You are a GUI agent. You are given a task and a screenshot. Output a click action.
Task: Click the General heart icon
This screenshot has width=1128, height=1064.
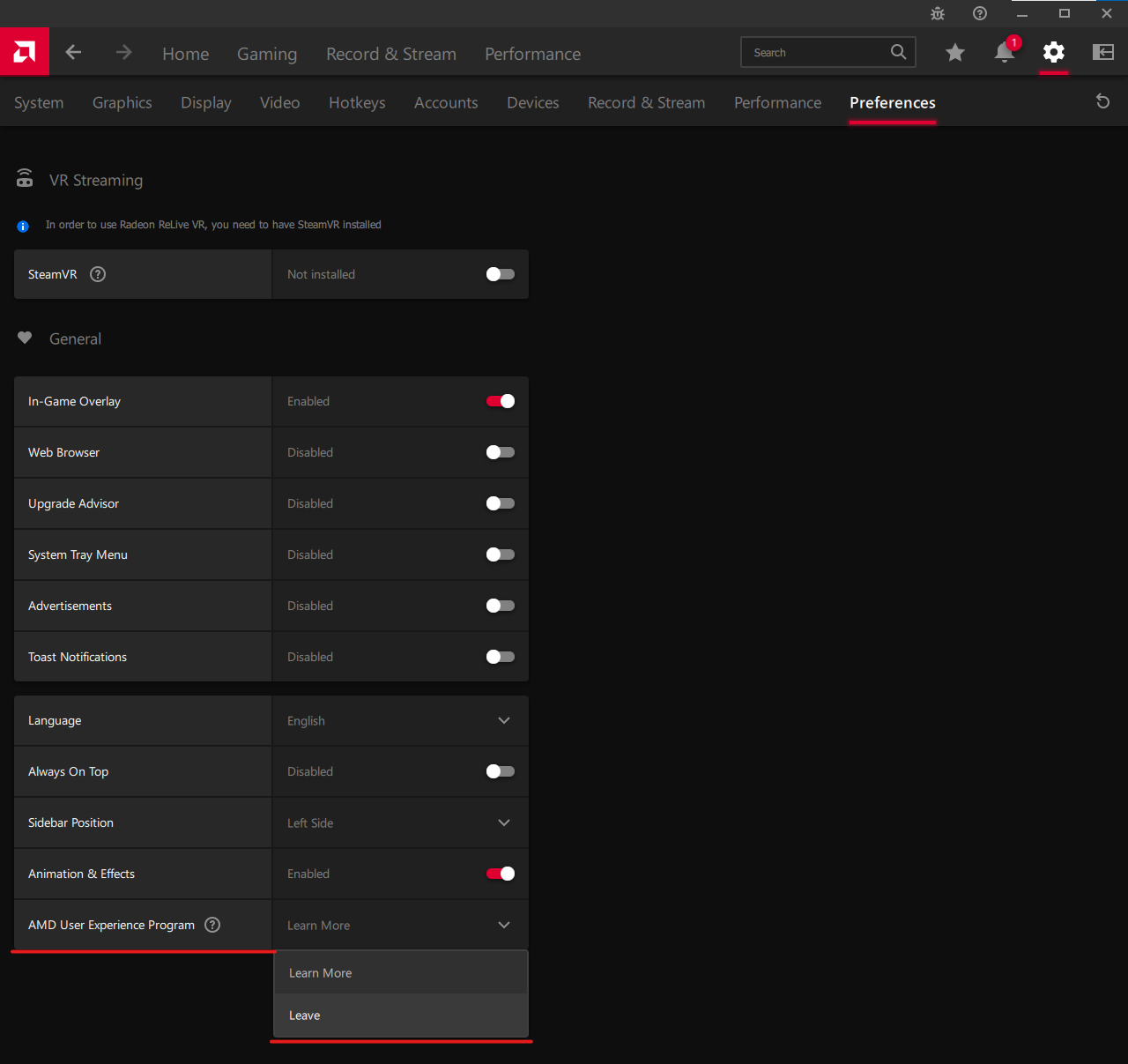point(25,338)
